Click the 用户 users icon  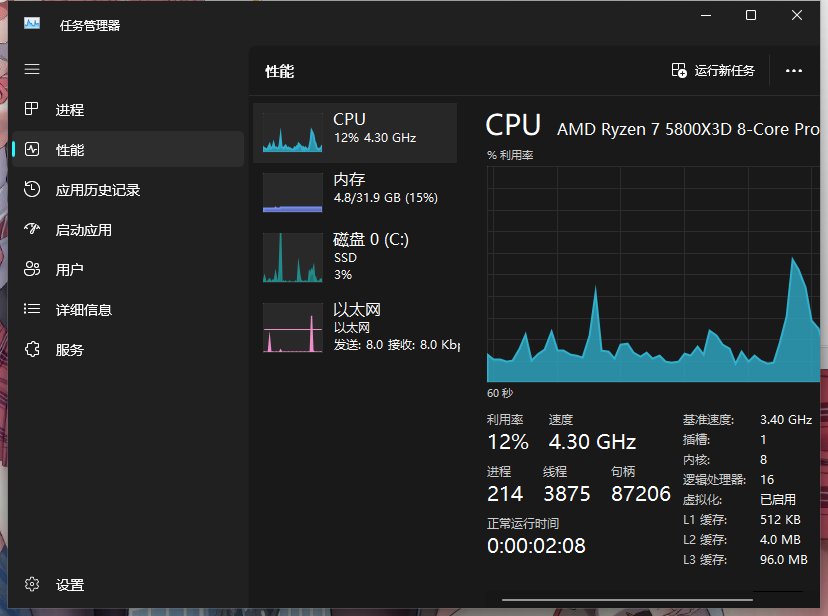(32, 270)
